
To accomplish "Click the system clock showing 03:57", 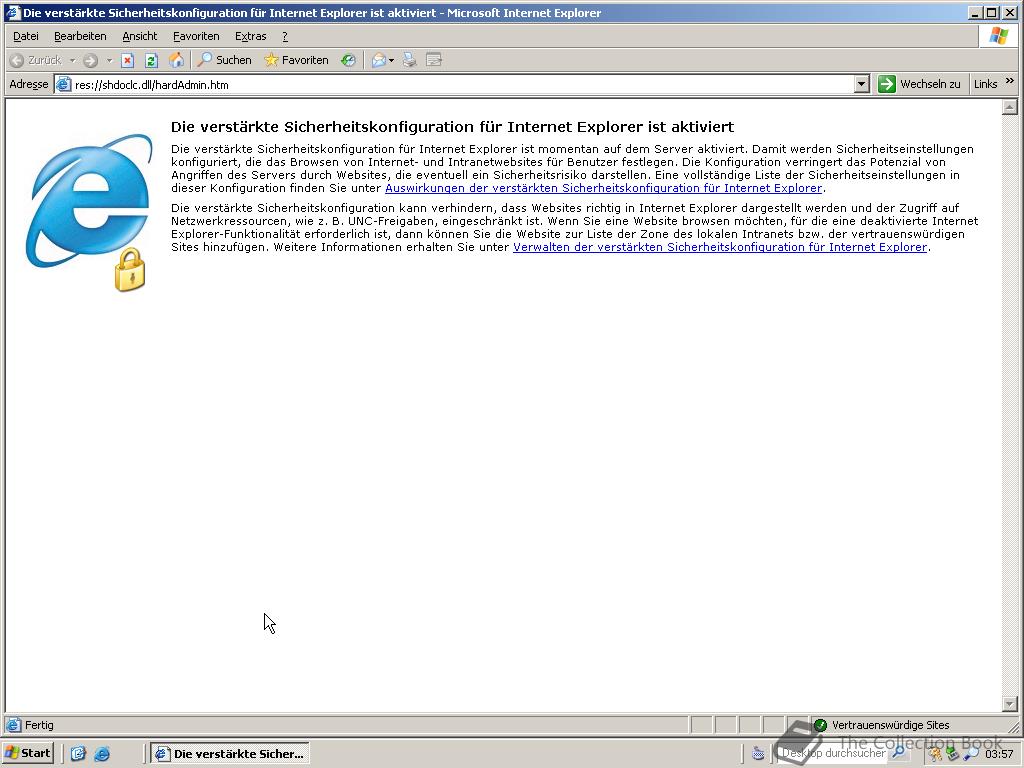I will (x=999, y=754).
